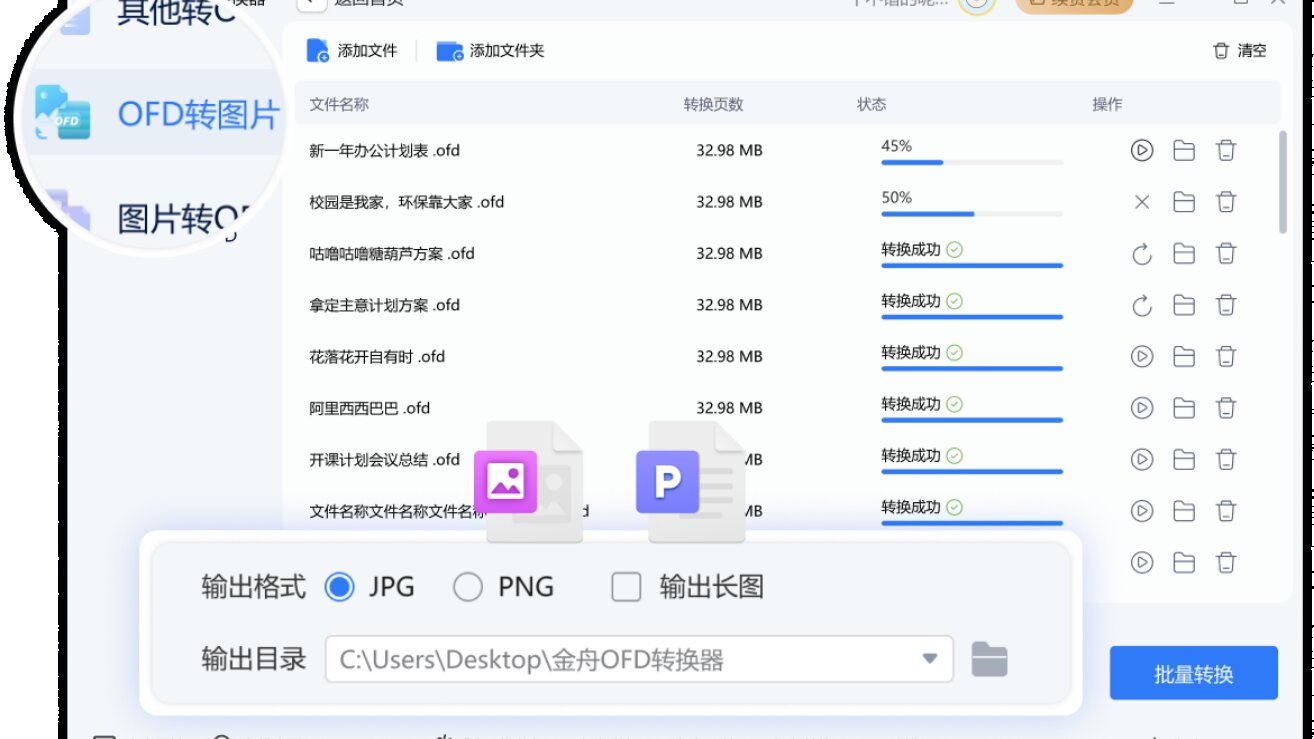This screenshot has width=1314, height=739.
Task: Click the 添加文件 add file icon
Action: (x=318, y=49)
